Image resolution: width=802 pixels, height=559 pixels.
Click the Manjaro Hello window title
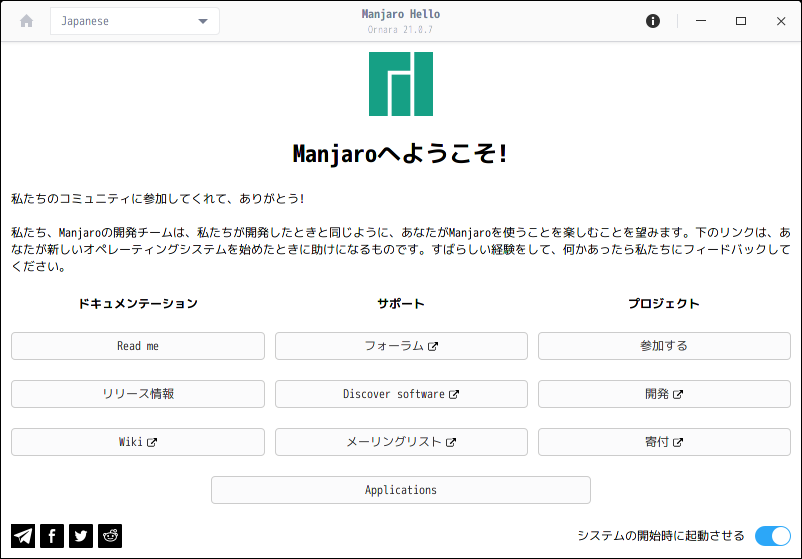[401, 14]
